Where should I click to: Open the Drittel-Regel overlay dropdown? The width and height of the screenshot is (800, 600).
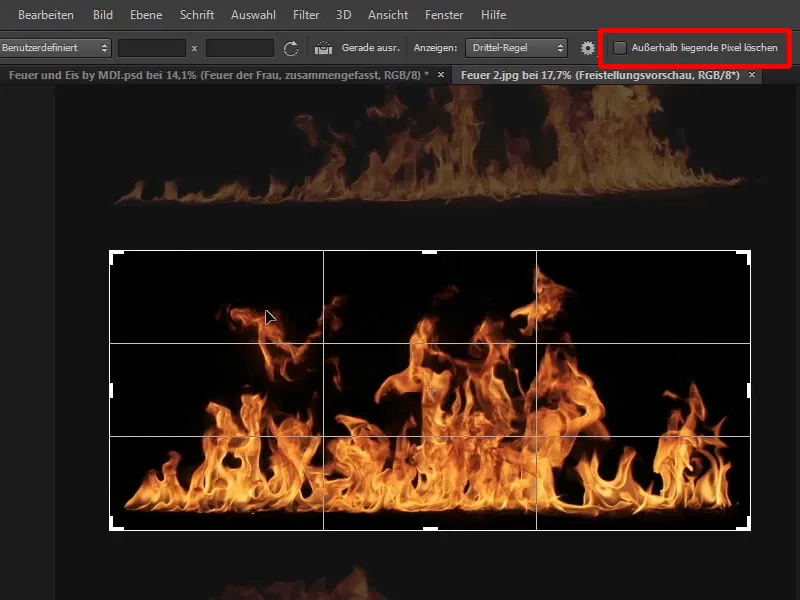516,48
